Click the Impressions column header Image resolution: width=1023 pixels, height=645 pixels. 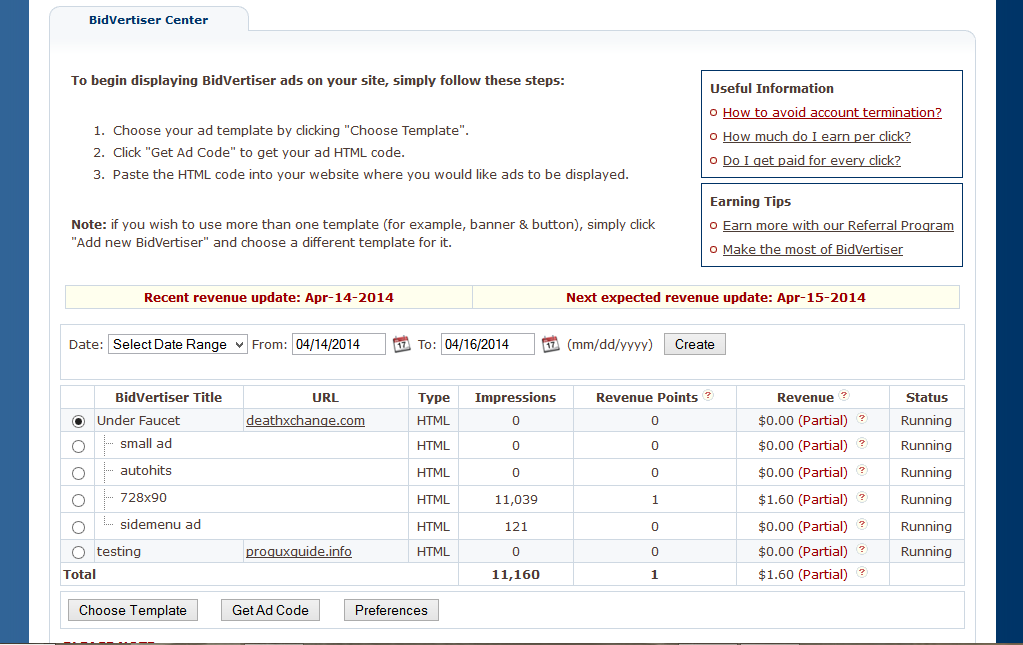tap(515, 397)
